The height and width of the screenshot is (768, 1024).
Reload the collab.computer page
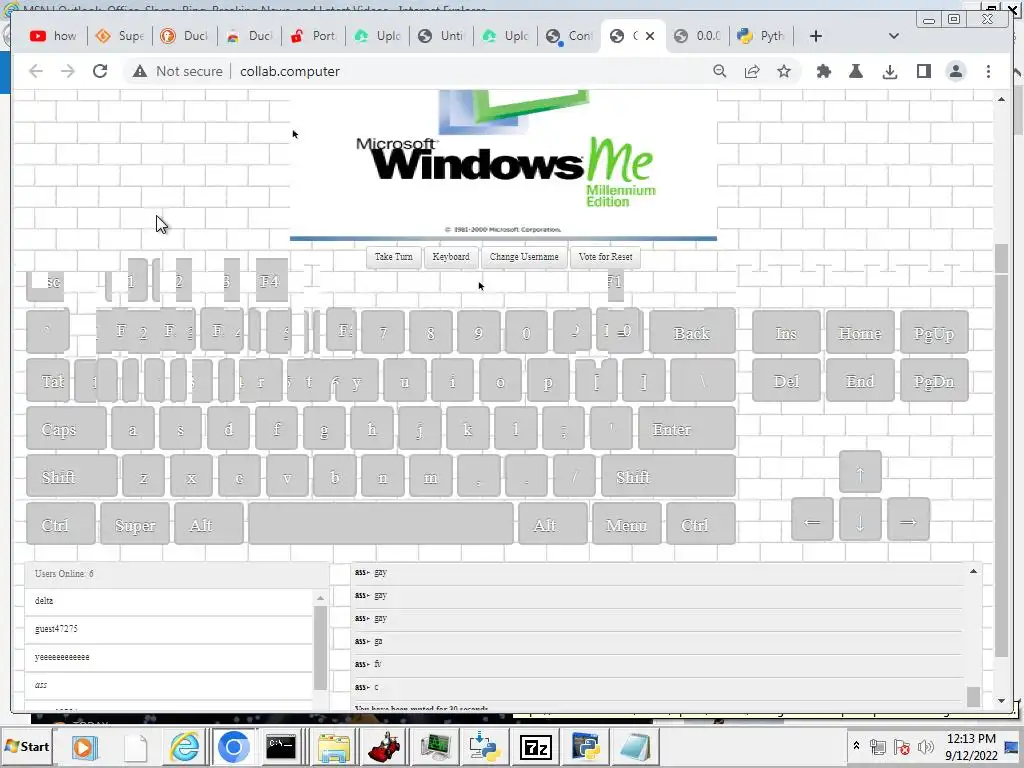tap(100, 71)
